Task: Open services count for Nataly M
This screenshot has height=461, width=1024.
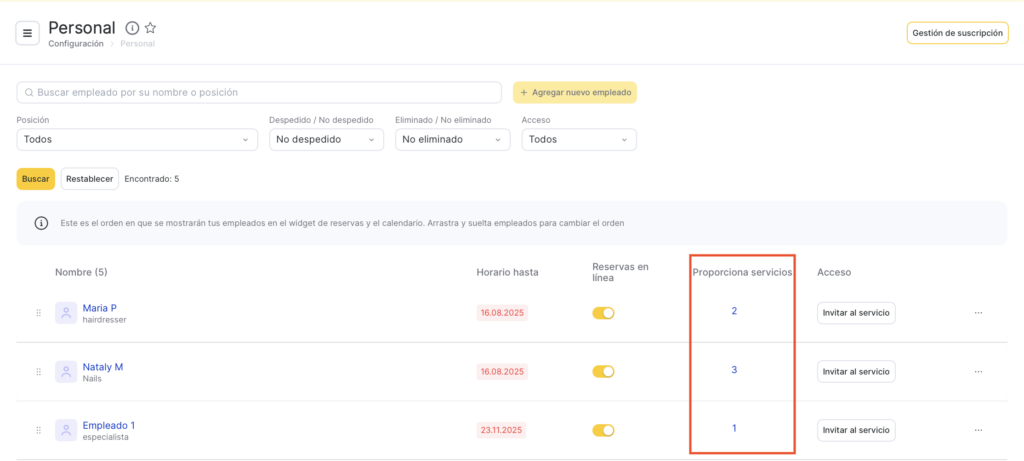Action: [734, 370]
